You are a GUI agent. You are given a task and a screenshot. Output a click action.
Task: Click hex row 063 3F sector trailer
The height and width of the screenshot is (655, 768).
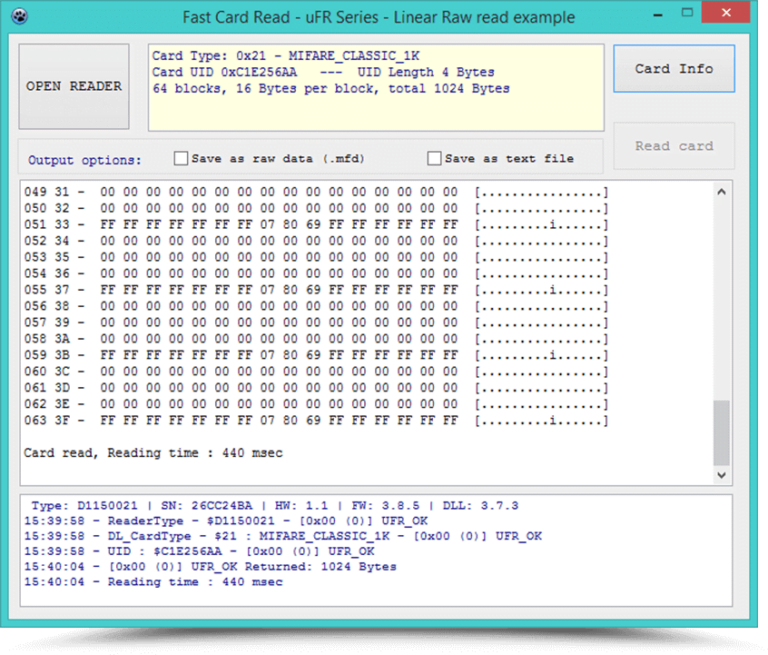point(316,420)
